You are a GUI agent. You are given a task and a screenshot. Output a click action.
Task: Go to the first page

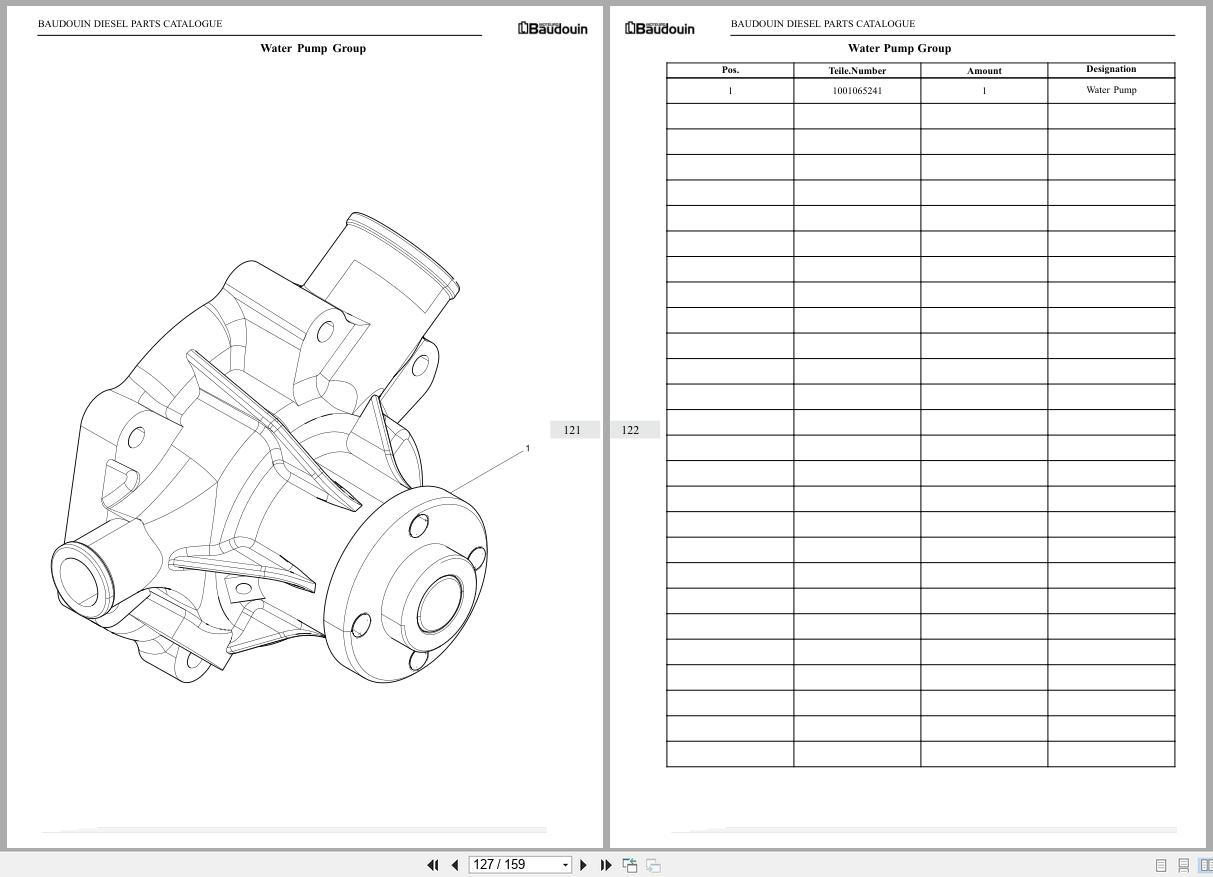coord(433,864)
